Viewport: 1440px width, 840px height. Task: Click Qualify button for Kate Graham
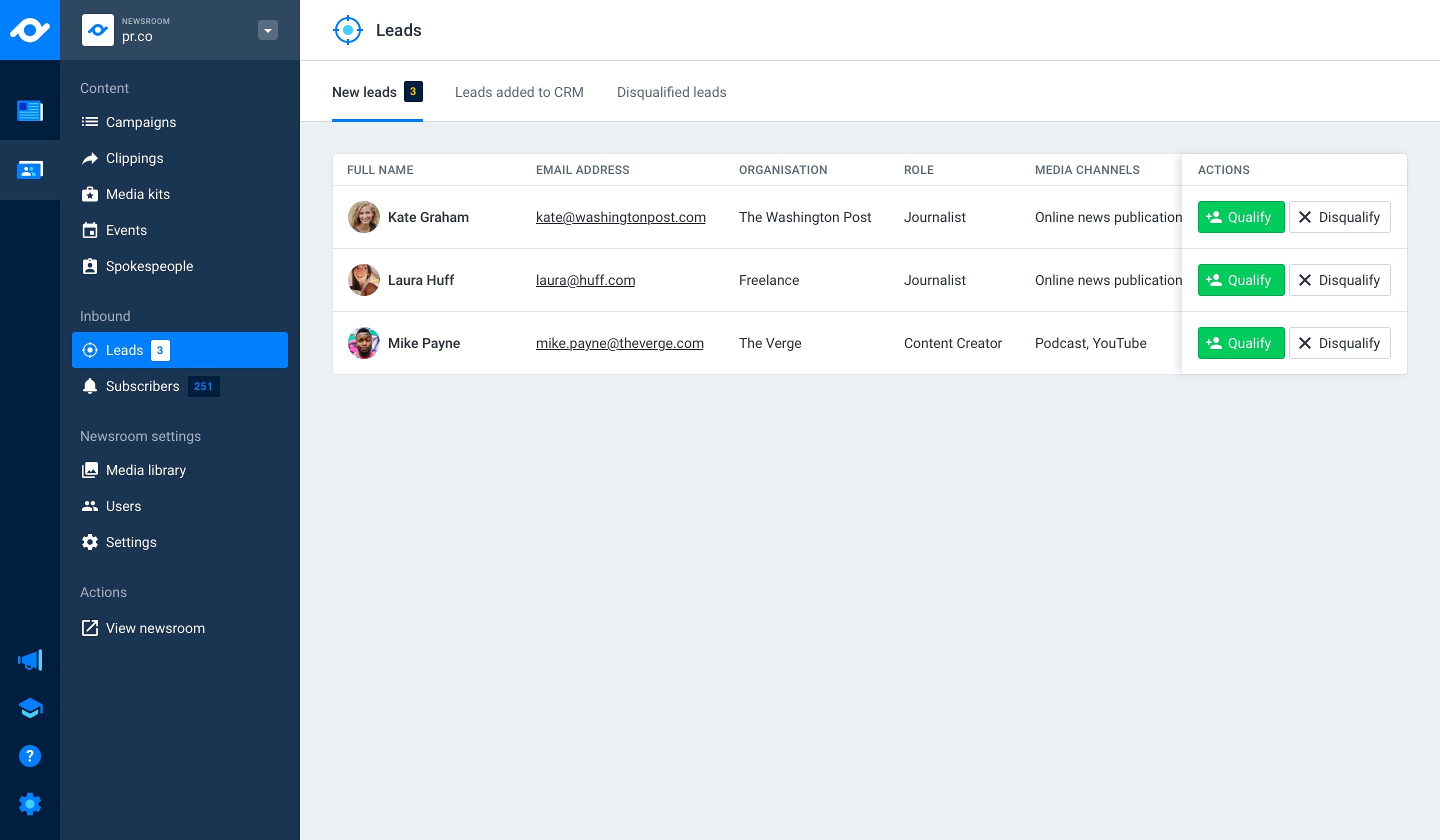pyautogui.click(x=1241, y=216)
